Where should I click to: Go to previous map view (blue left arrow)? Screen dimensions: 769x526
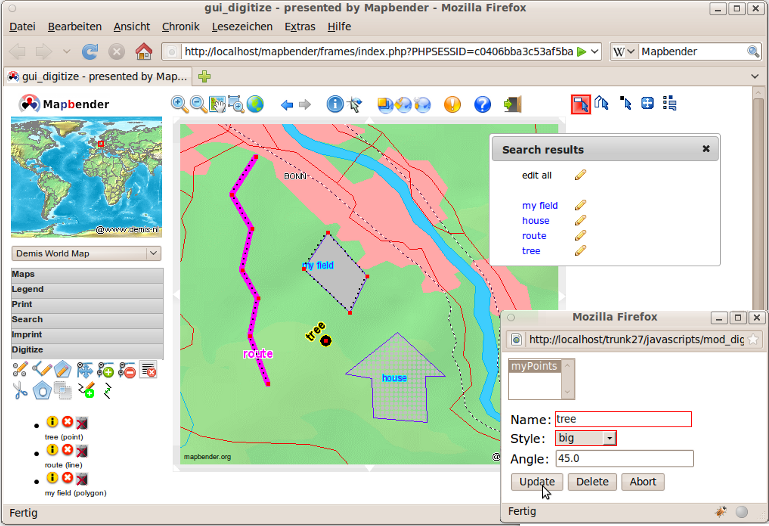[287, 104]
